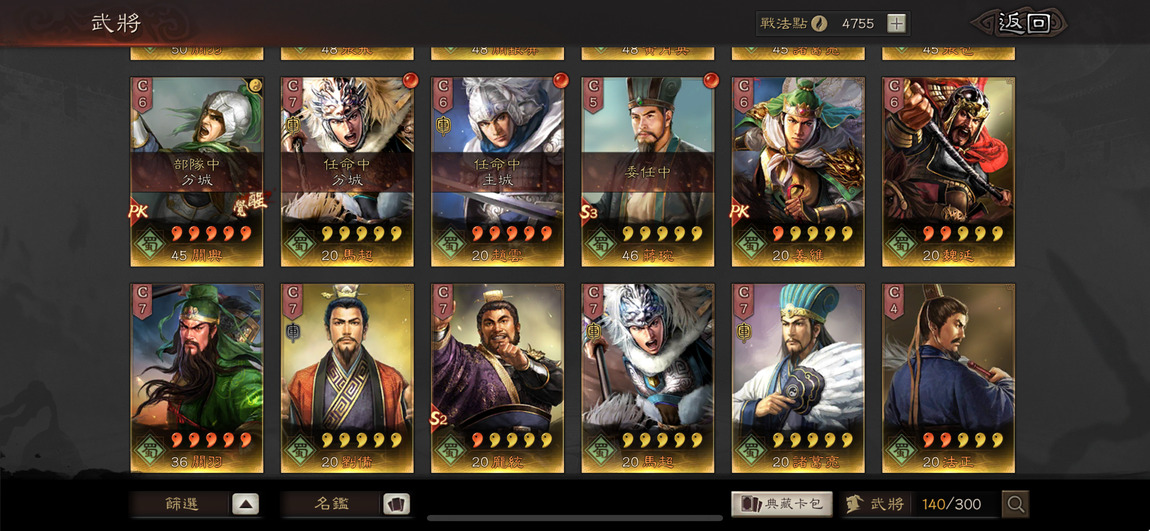Image resolution: width=1150 pixels, height=531 pixels.
Task: Expand the 篩選 filter arrow
Action: click(x=246, y=504)
